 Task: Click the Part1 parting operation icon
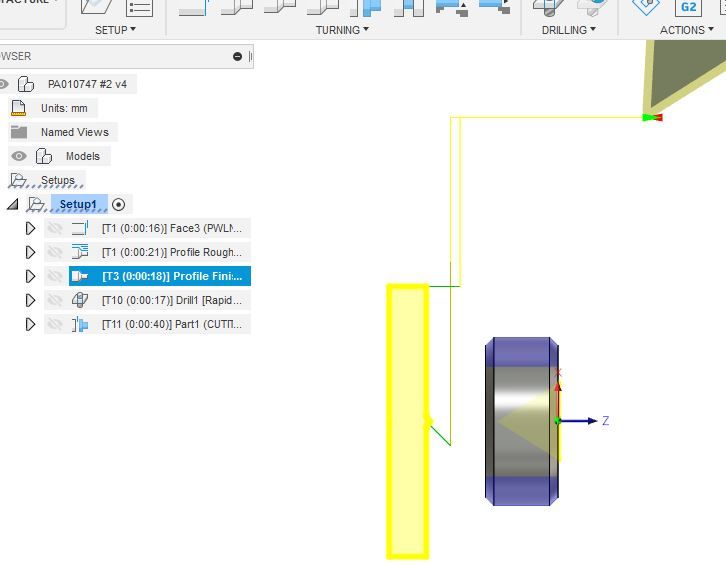click(80, 324)
